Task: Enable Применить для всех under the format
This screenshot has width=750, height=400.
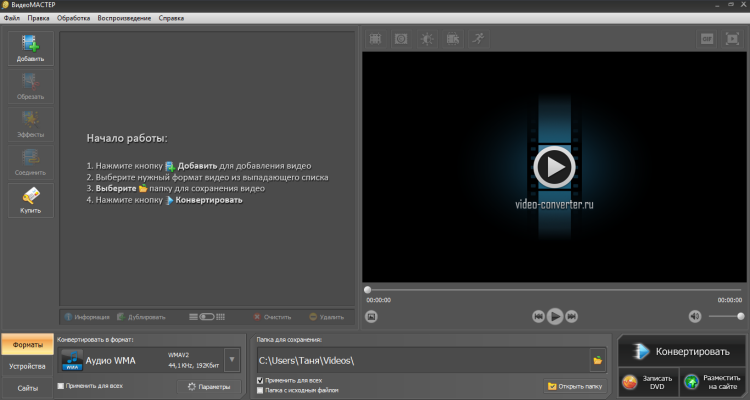Action: [61, 386]
